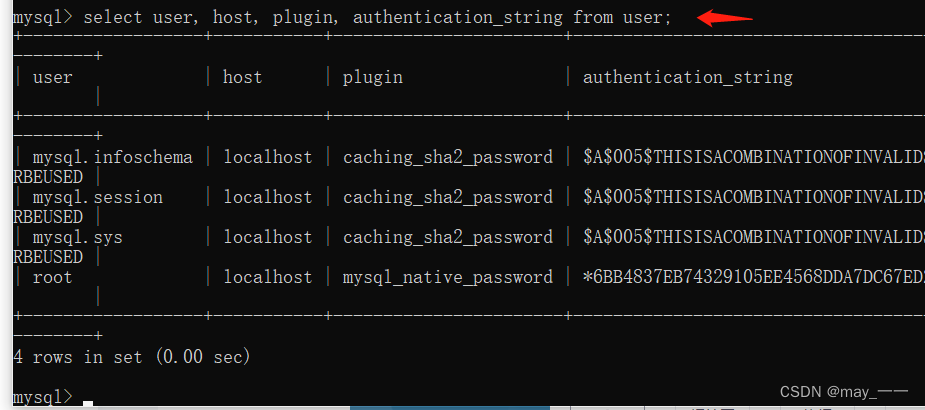Viewport: 925px width, 410px height.
Task: Click the red arrow next to the query
Action: 724,18
